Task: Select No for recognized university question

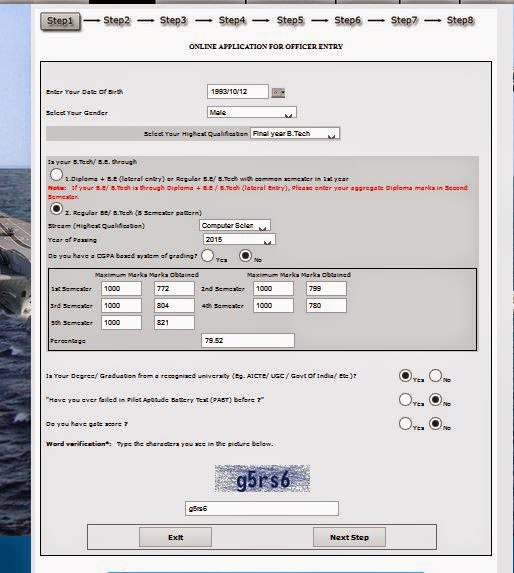Action: pyautogui.click(x=435, y=376)
